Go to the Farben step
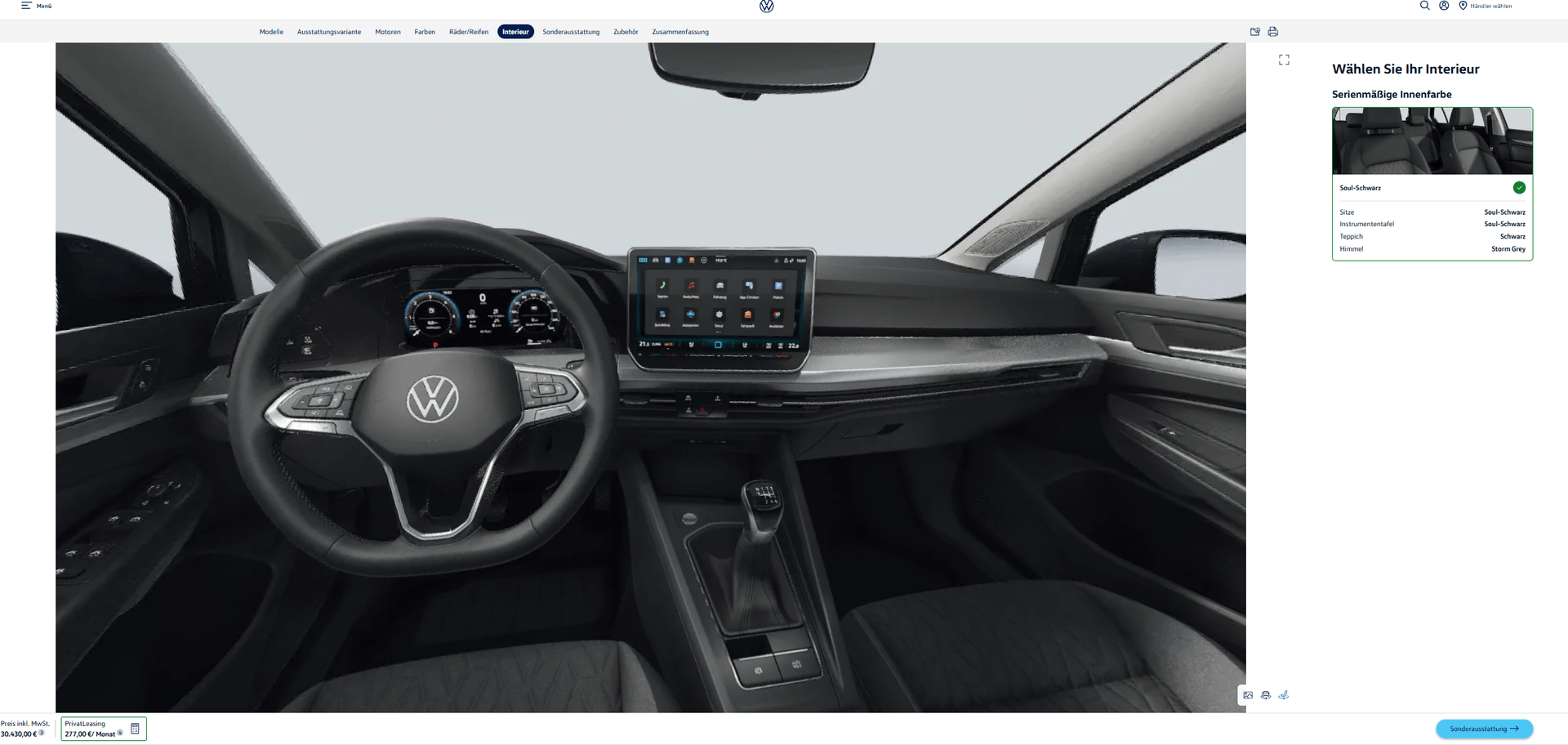1568x745 pixels. [x=425, y=32]
